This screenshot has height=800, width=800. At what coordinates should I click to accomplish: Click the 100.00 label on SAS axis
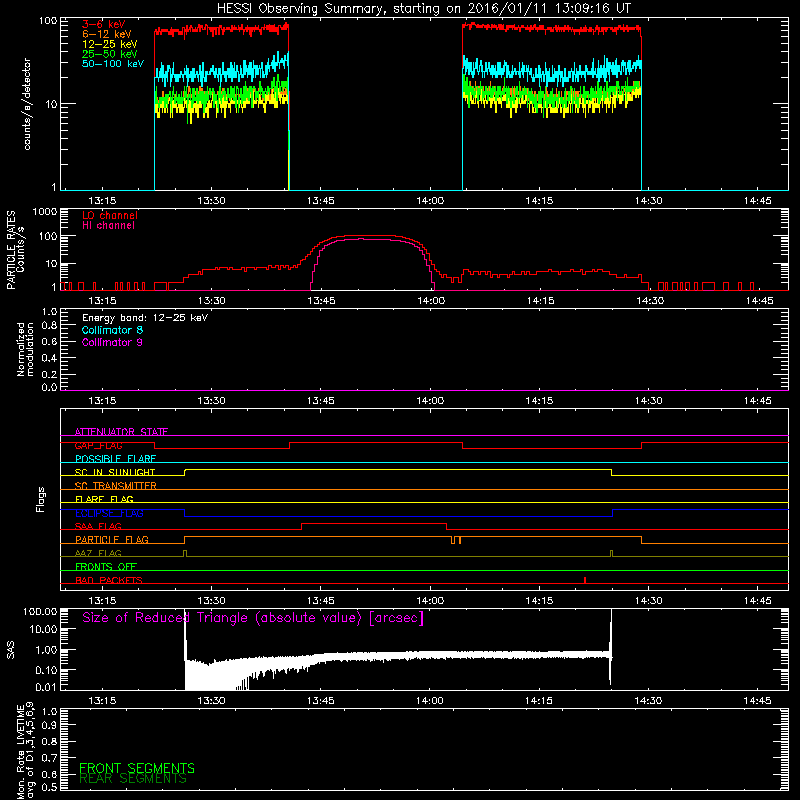click(40, 611)
